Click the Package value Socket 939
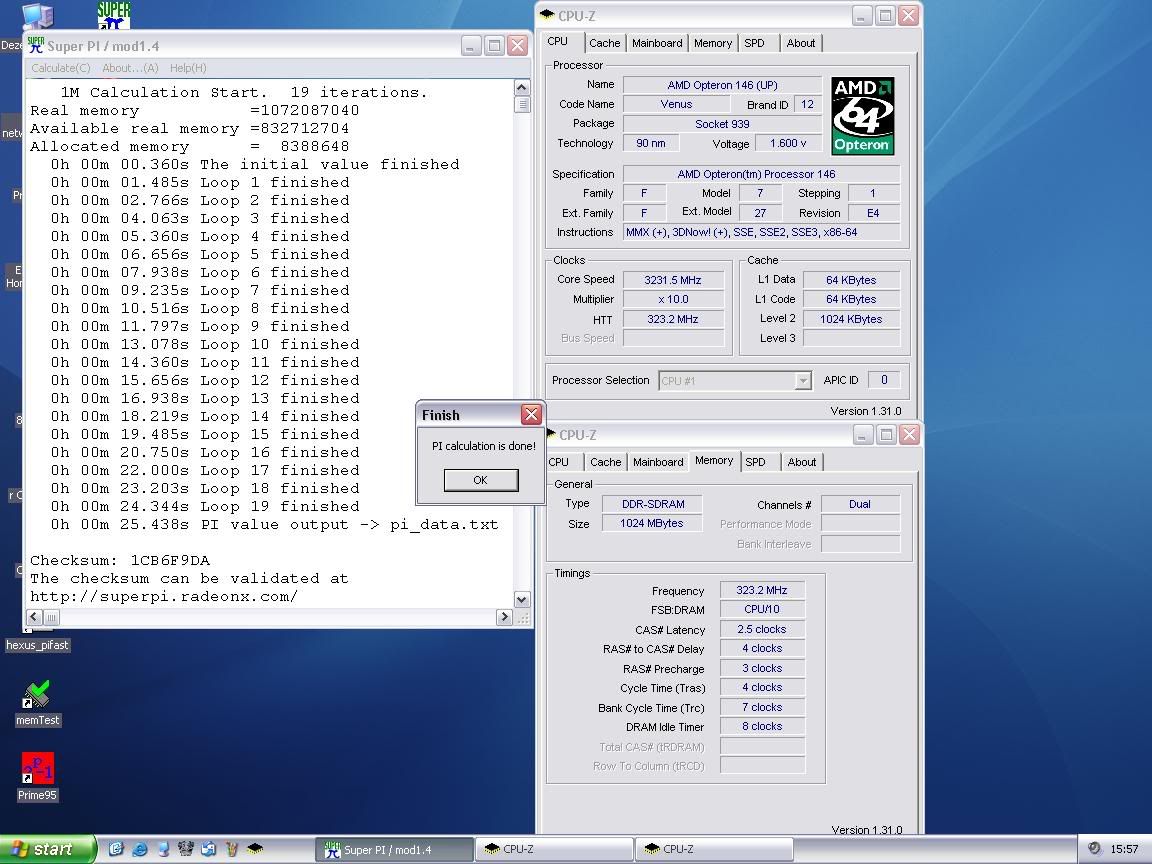The image size is (1152, 864). (x=722, y=123)
